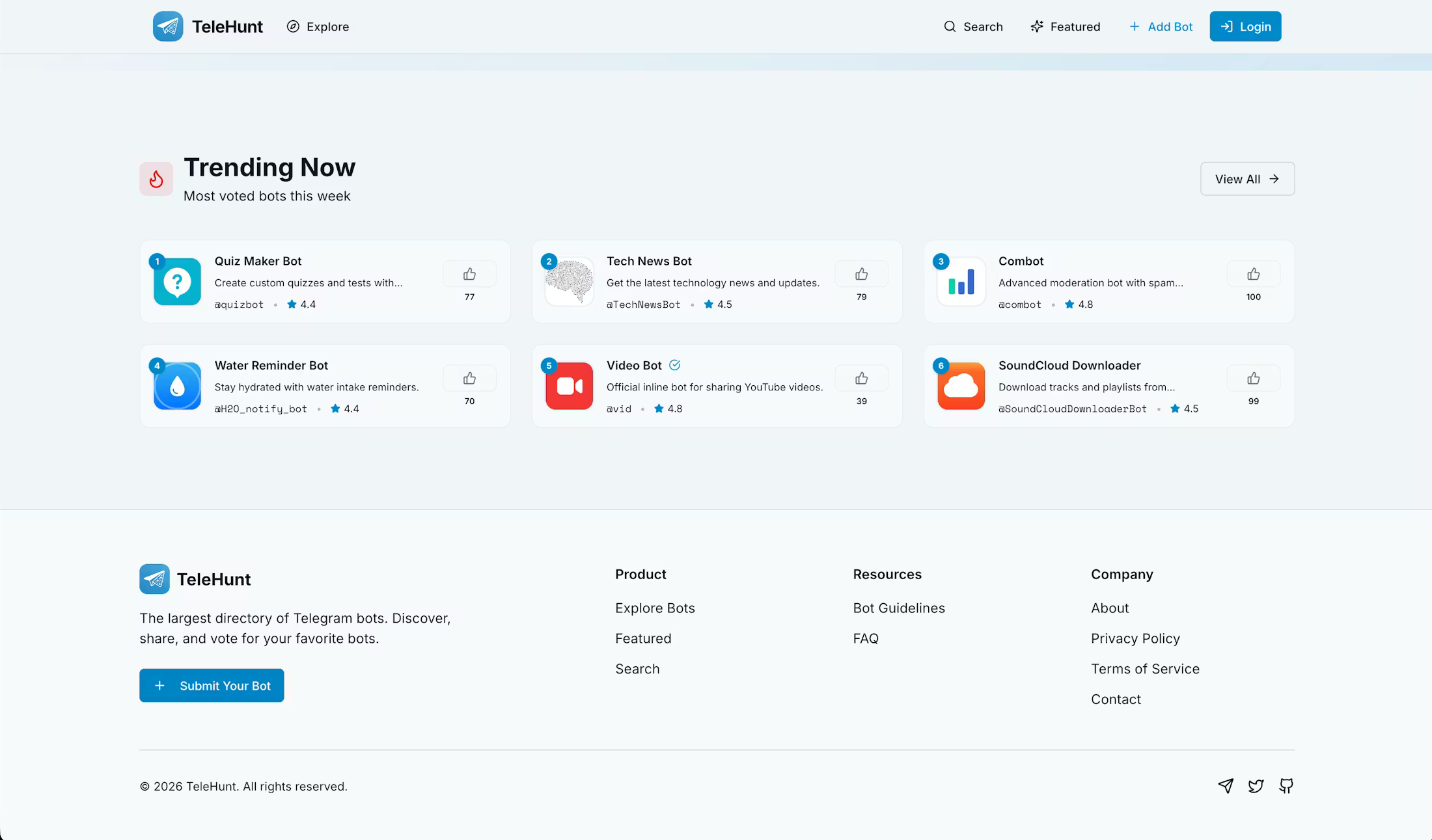Click the Video Bot red camera icon
Image resolution: width=1432 pixels, height=840 pixels.
pyautogui.click(x=569, y=386)
